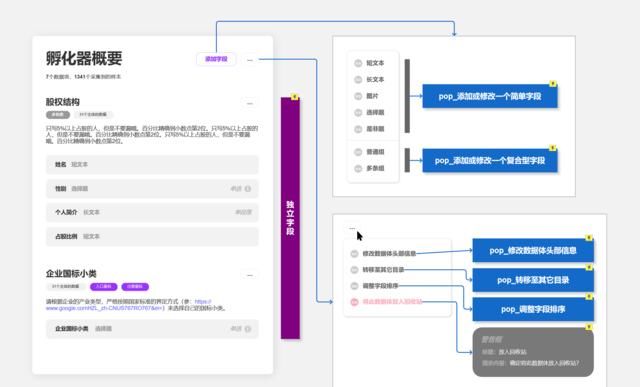
Task: Click the 个人简介 long-text field row
Action: point(152,212)
